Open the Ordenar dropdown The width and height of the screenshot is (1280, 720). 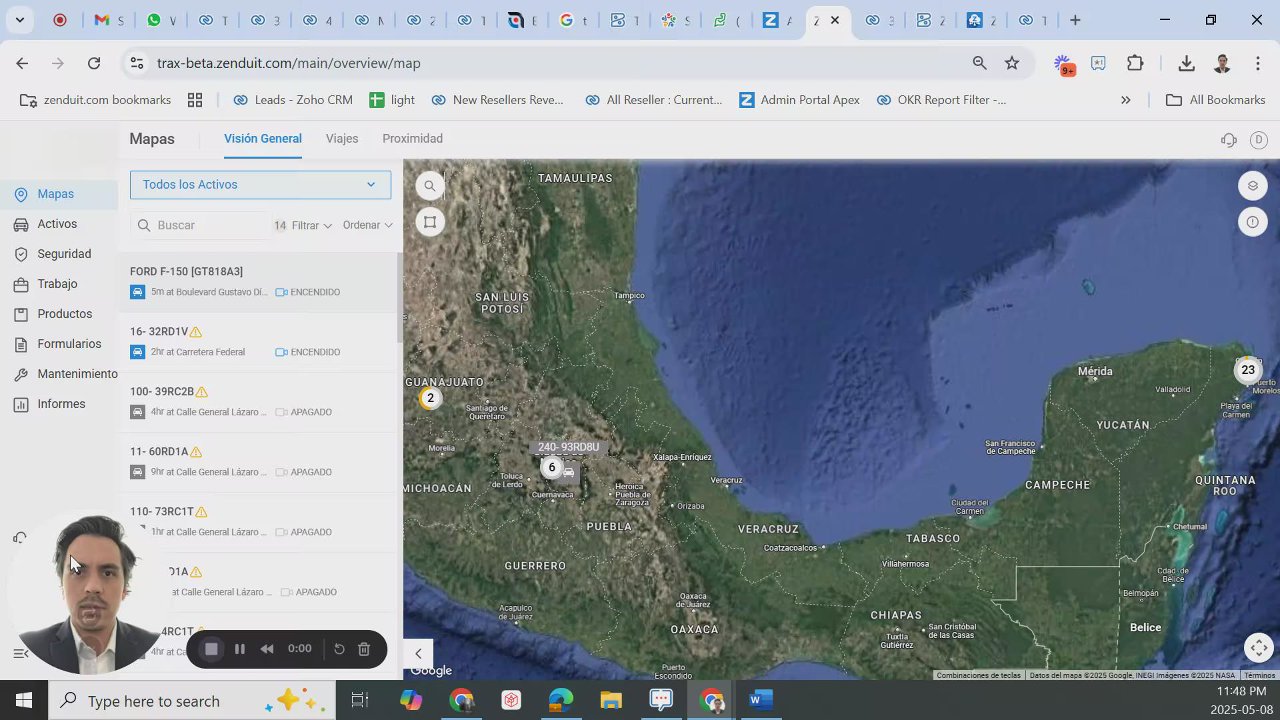(368, 226)
